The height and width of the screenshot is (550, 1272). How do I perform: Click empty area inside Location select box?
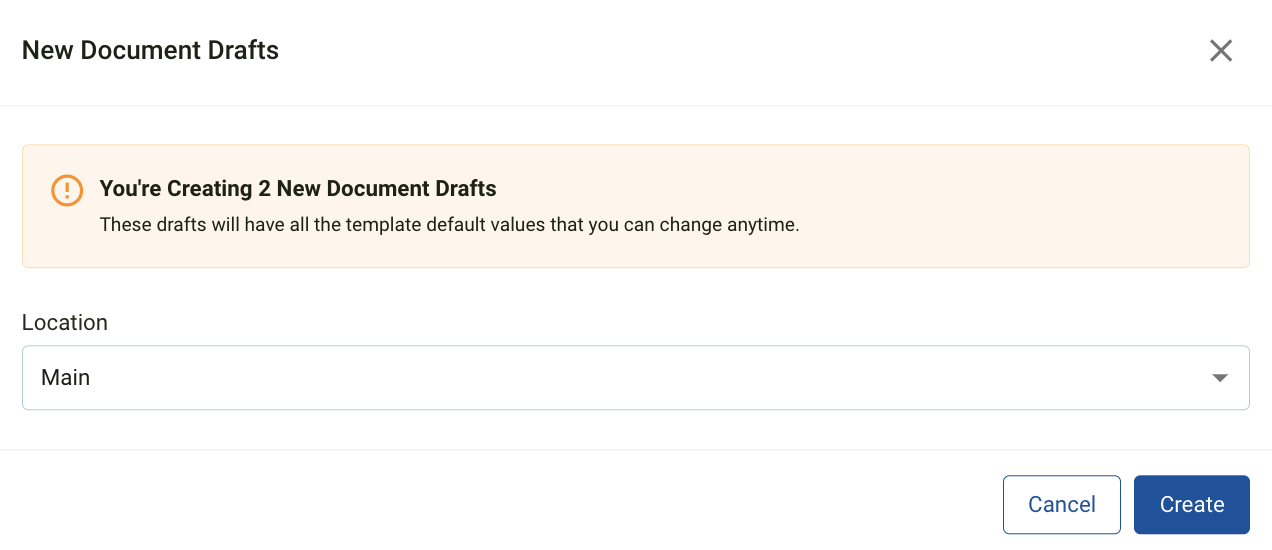[640, 378]
